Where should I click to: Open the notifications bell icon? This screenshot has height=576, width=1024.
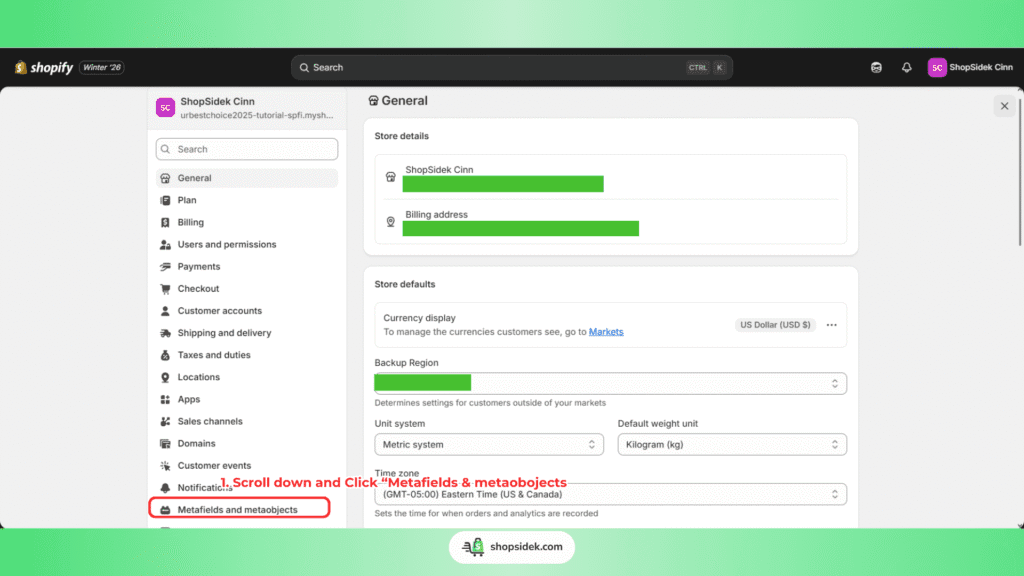click(906, 68)
